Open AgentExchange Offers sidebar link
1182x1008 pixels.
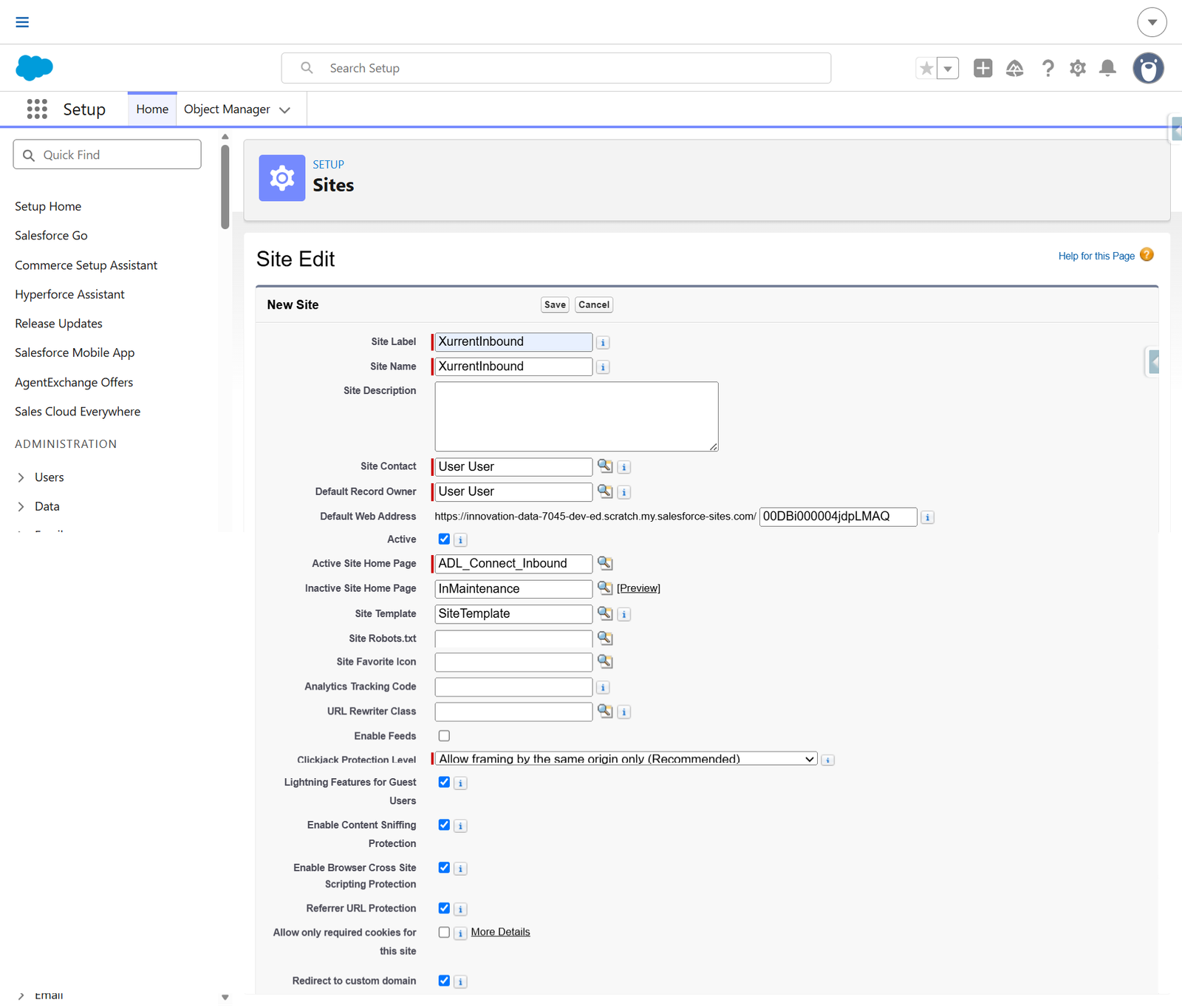(x=74, y=382)
